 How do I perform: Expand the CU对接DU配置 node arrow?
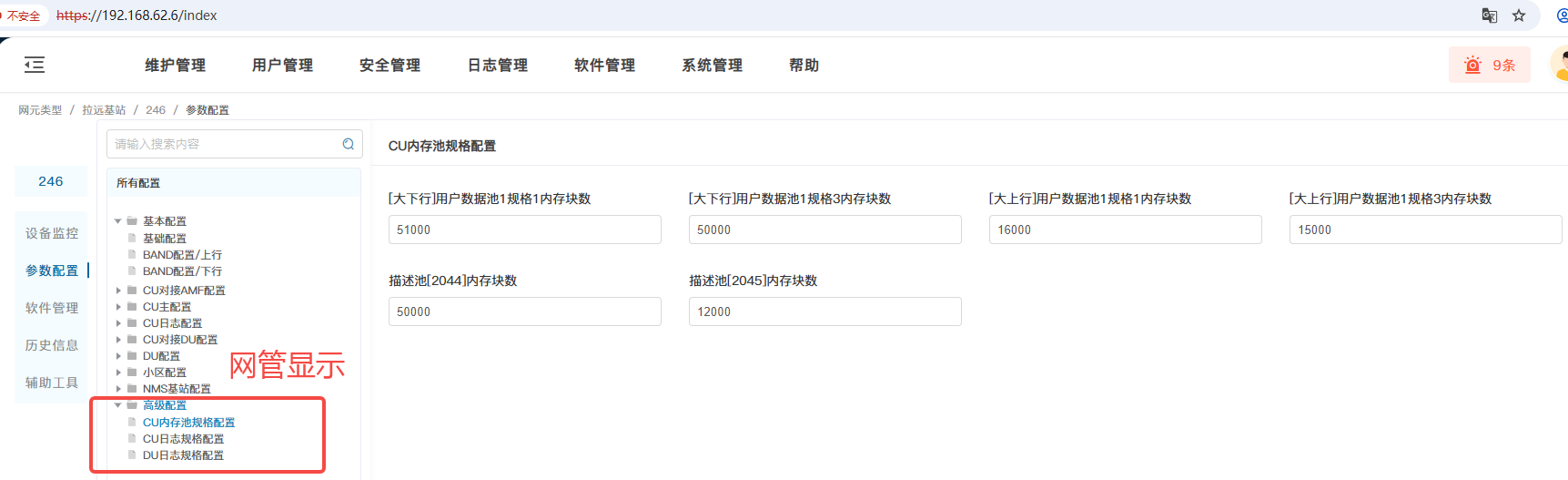point(118,340)
